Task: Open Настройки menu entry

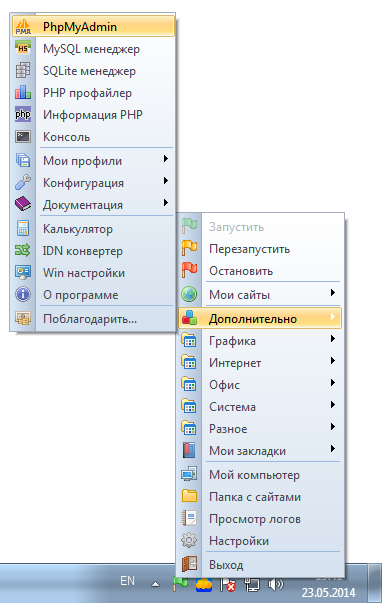Action: tap(260, 541)
